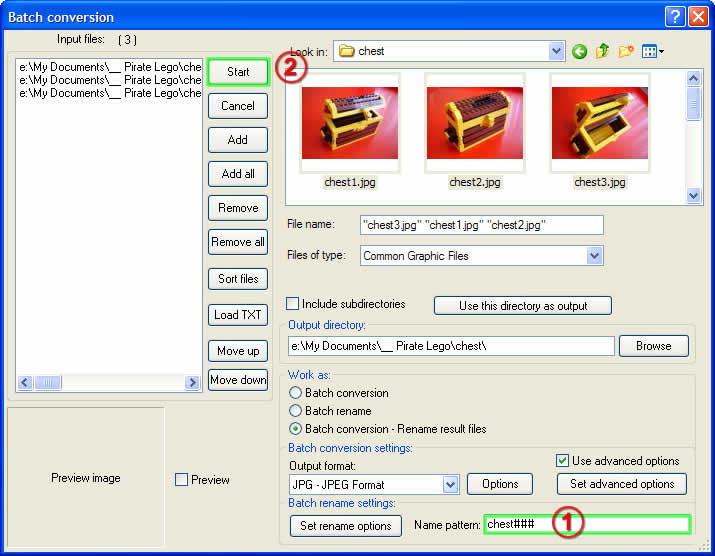Click input files list horizontal scrollbar thumb

click(48, 382)
